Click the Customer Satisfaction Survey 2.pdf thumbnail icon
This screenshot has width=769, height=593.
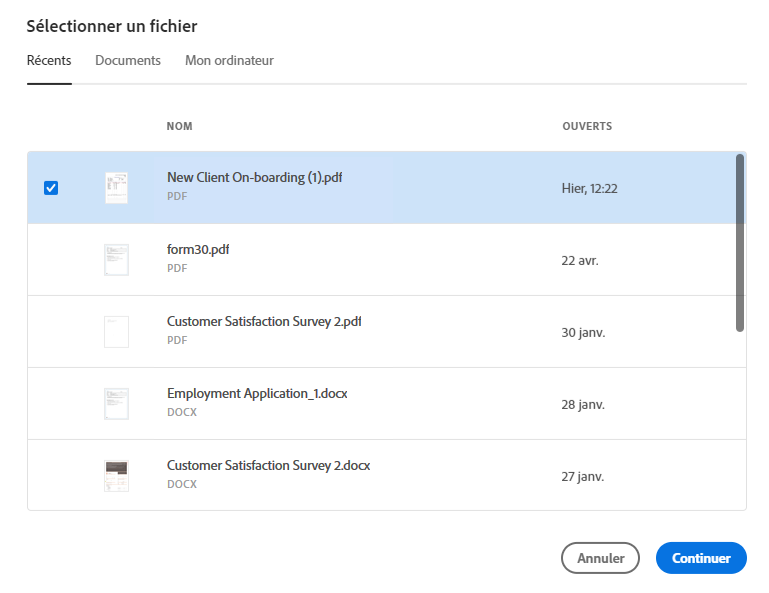pyautogui.click(x=117, y=332)
